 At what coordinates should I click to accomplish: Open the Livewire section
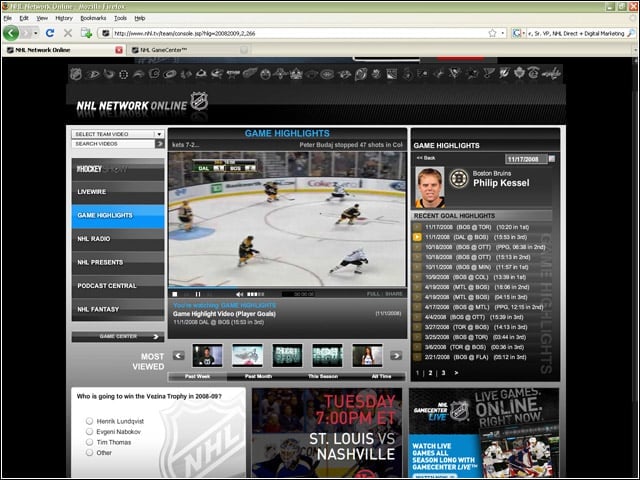(x=118, y=192)
